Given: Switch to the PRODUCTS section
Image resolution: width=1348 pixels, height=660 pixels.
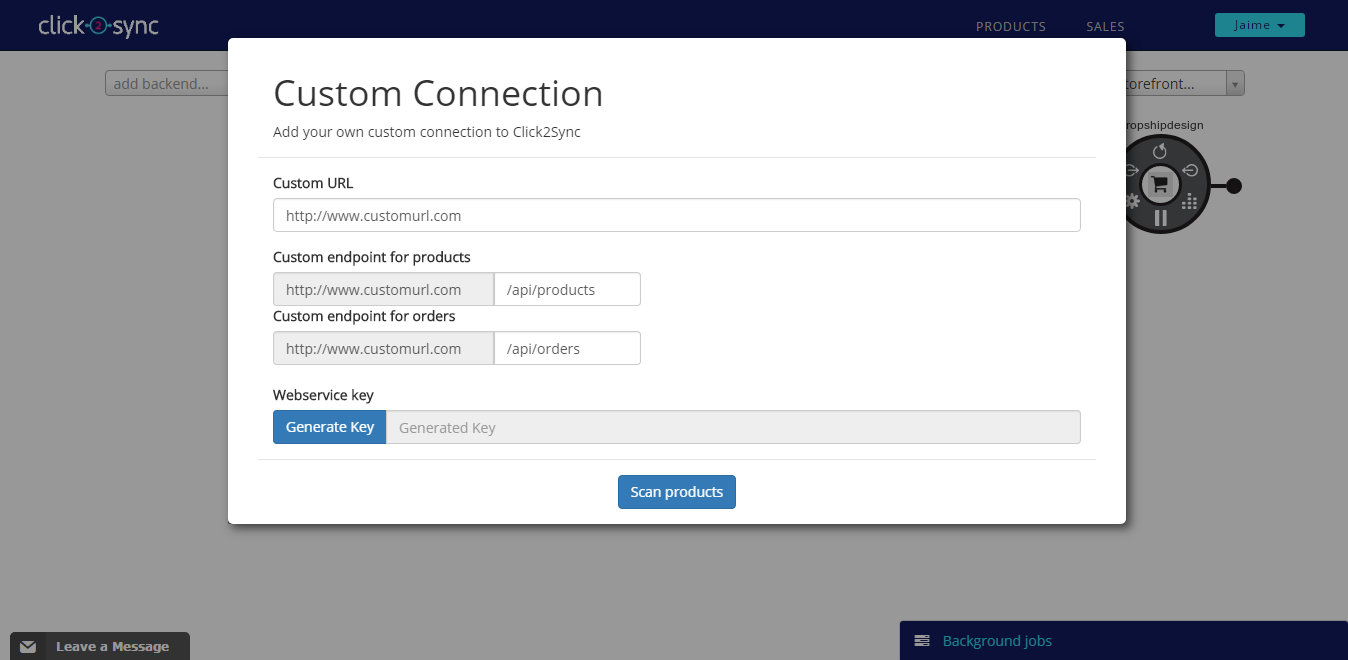Looking at the screenshot, I should coord(1010,26).
